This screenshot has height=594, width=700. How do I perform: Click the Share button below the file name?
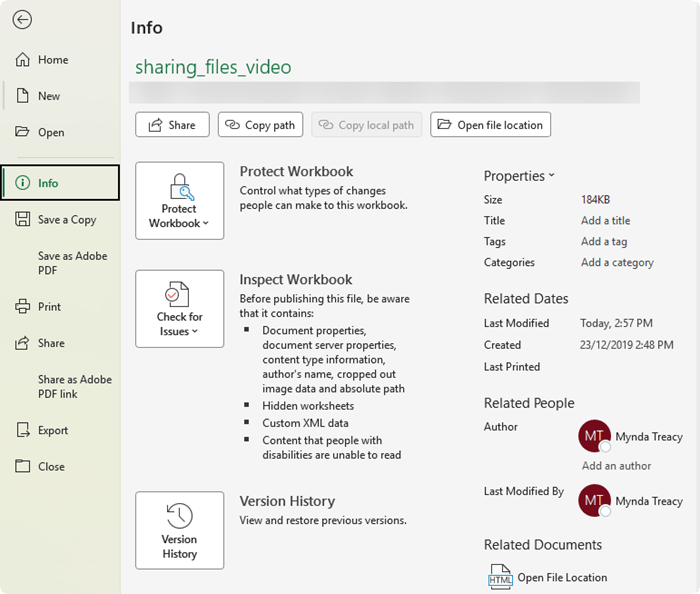coord(172,125)
